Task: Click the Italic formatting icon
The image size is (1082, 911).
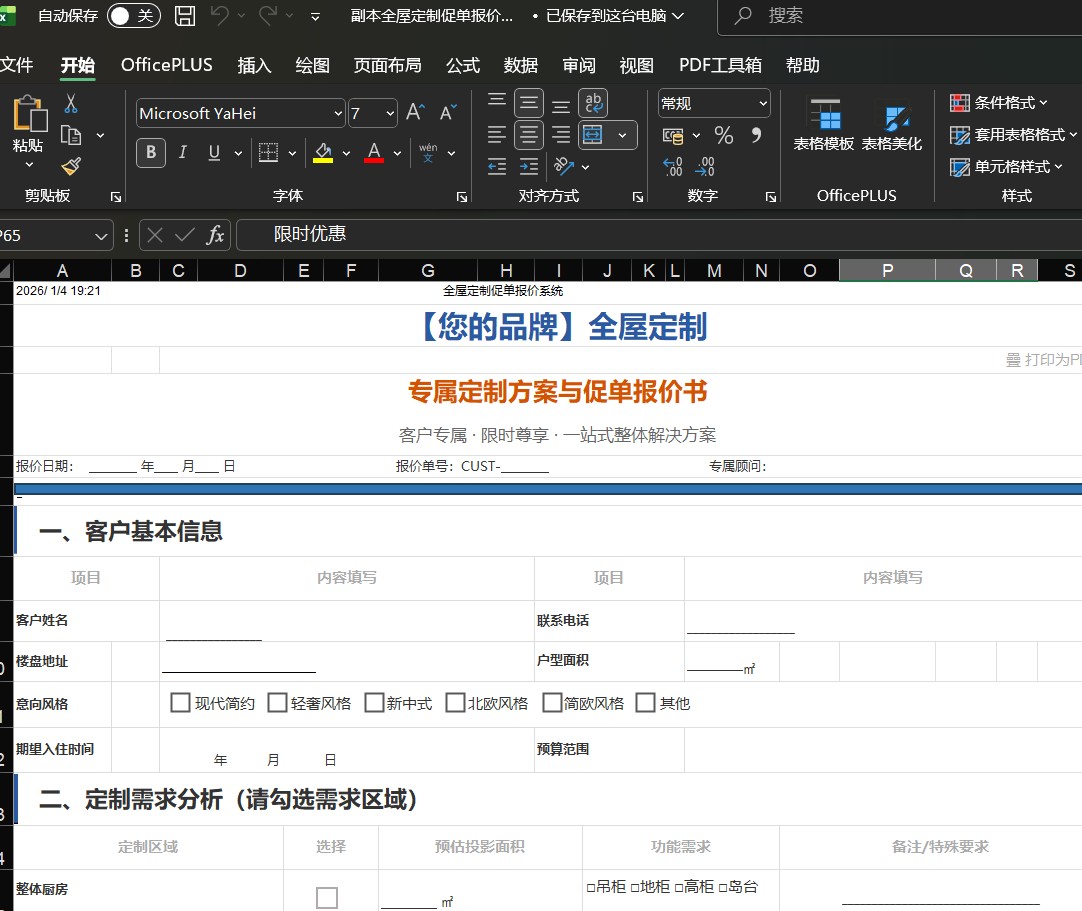Action: (182, 153)
